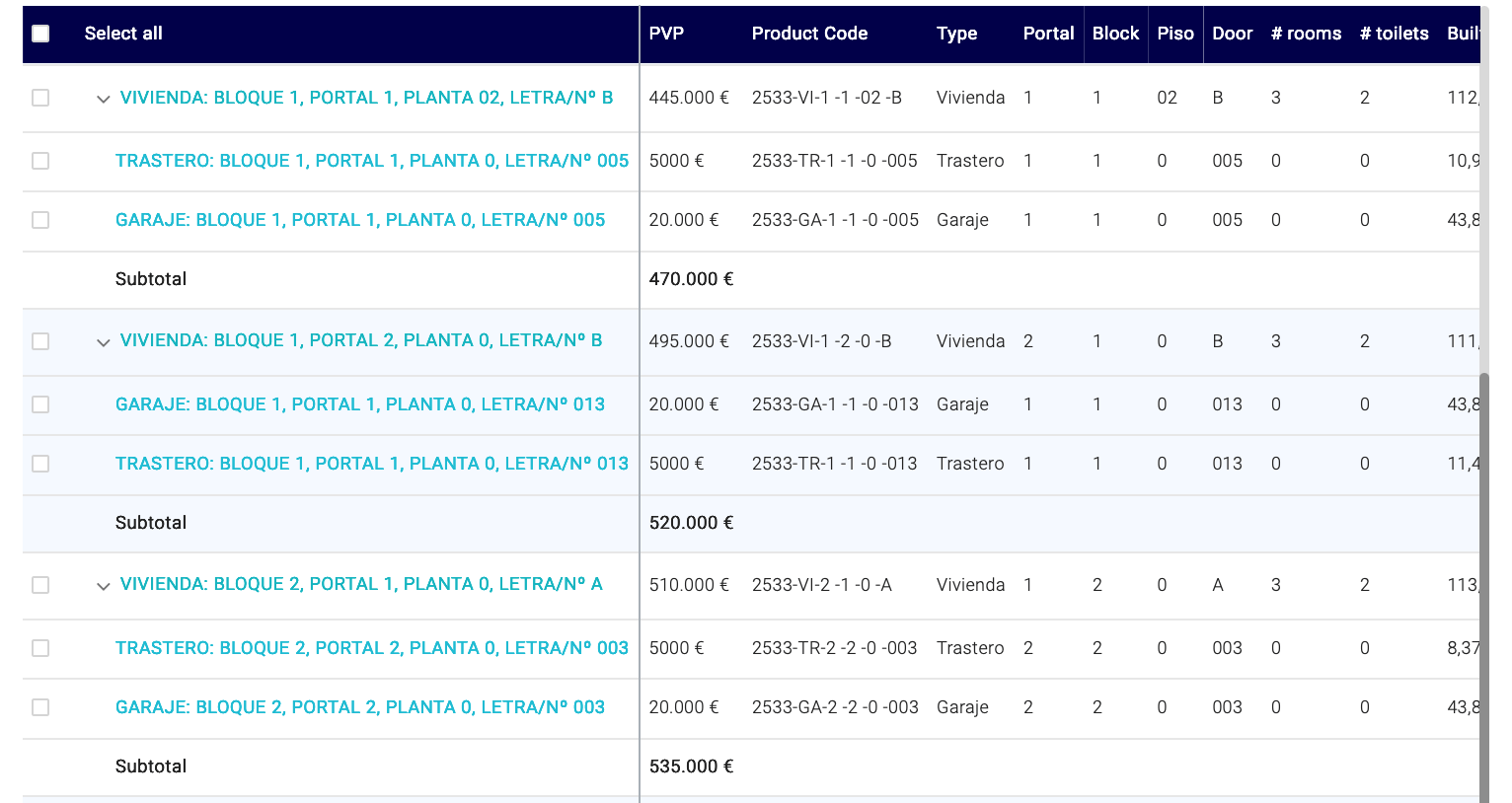Viewport: 1512px width, 803px height.
Task: Collapse VIVIENDA Bloque 2 Portal 1 Letra A group
Action: click(x=103, y=586)
